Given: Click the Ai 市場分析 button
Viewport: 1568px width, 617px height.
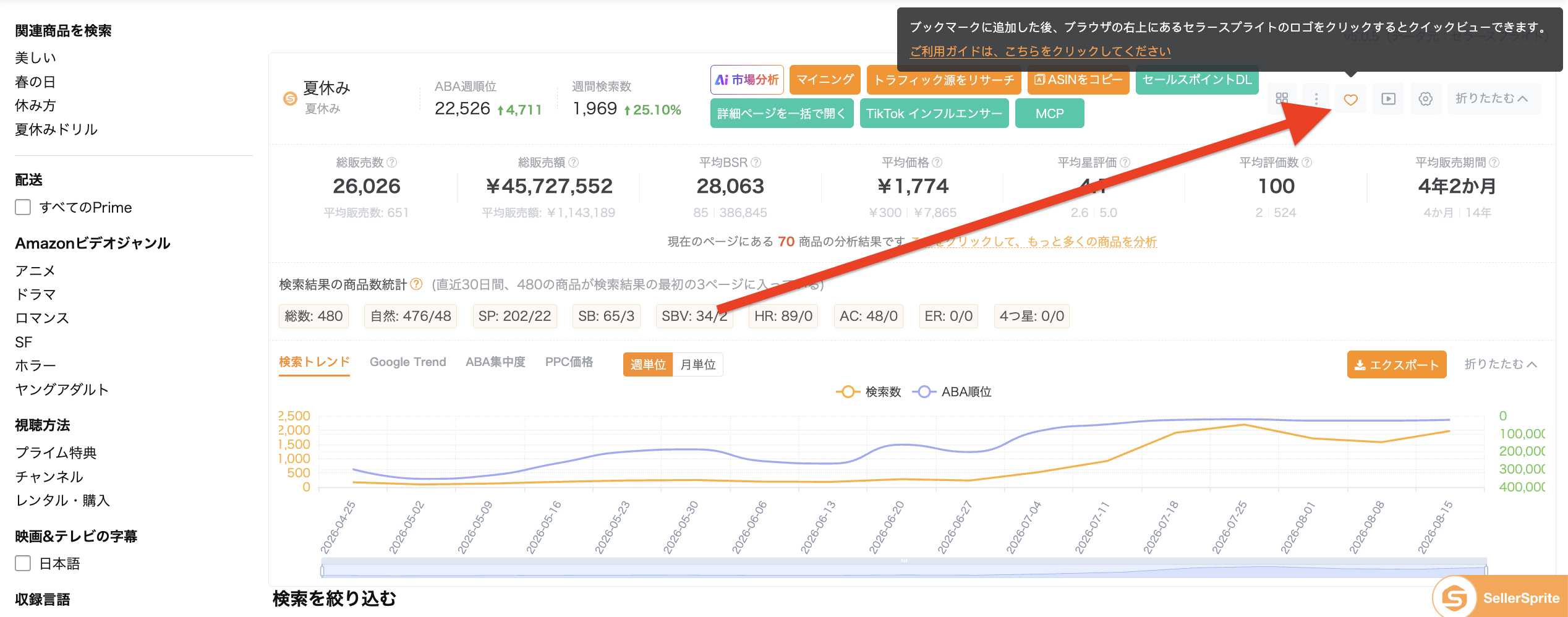Looking at the screenshot, I should click(x=747, y=80).
